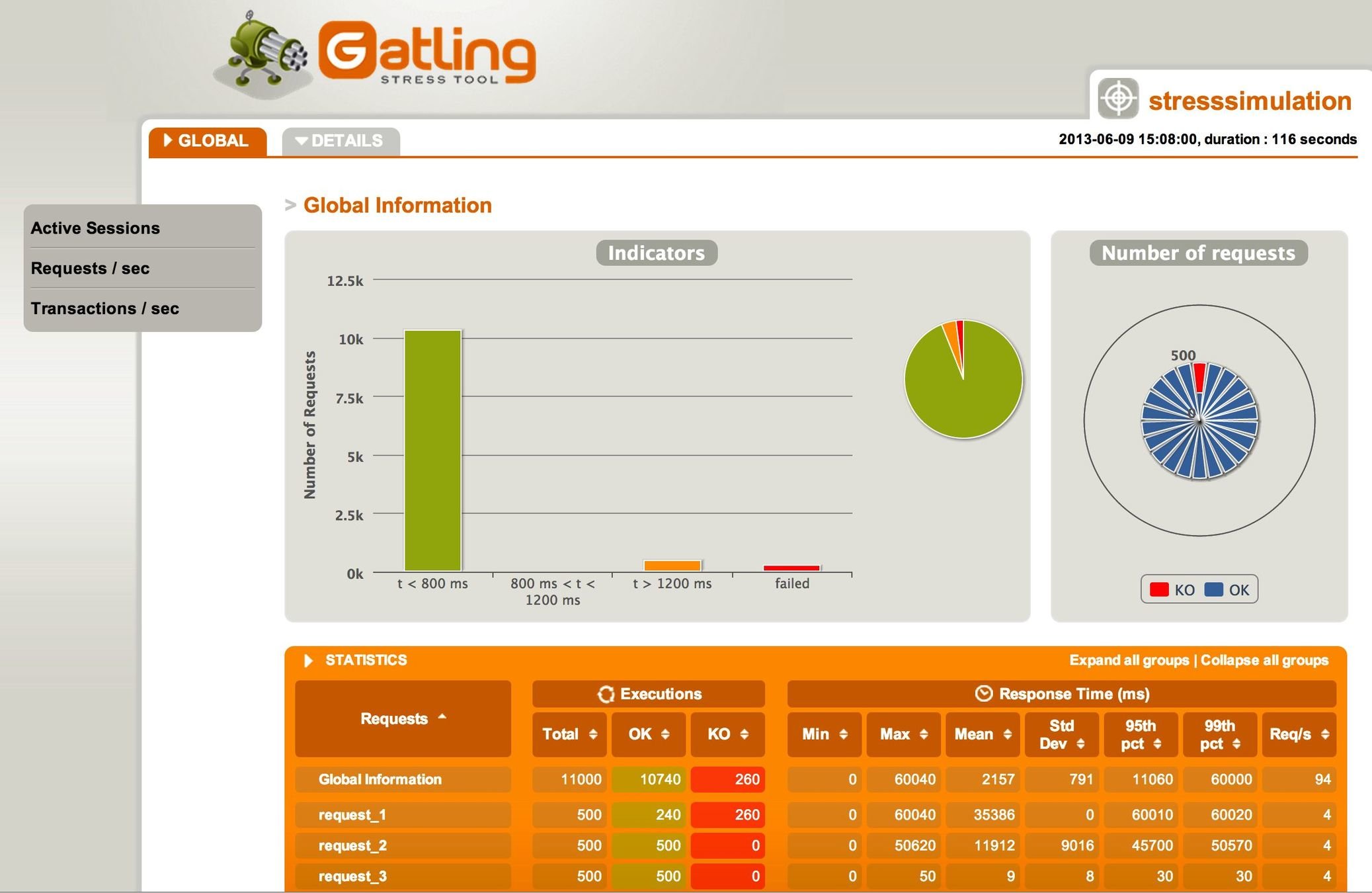Select the request_2 row name
Screen dimensions: 1372x893
click(x=352, y=845)
